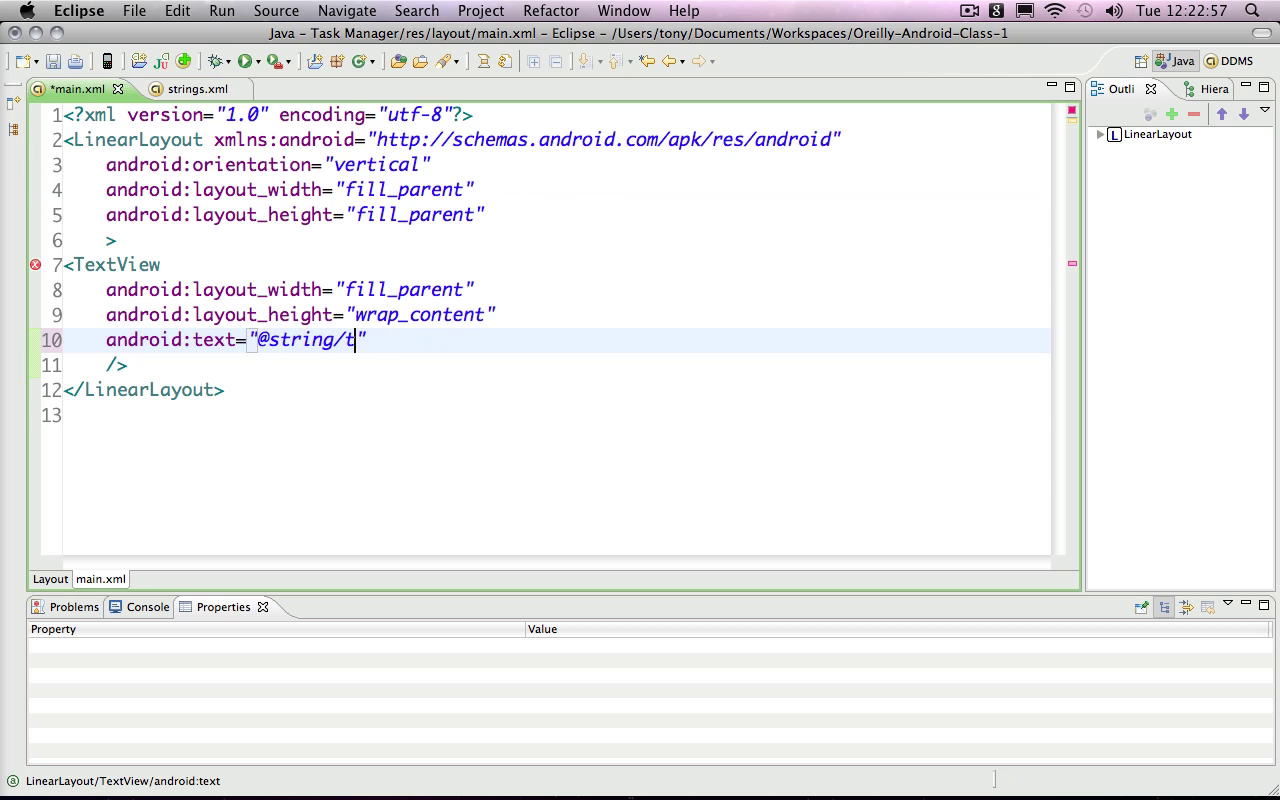The height and width of the screenshot is (800, 1280).
Task: Toggle Show Advanced Properties icon
Action: [x=1186, y=607]
